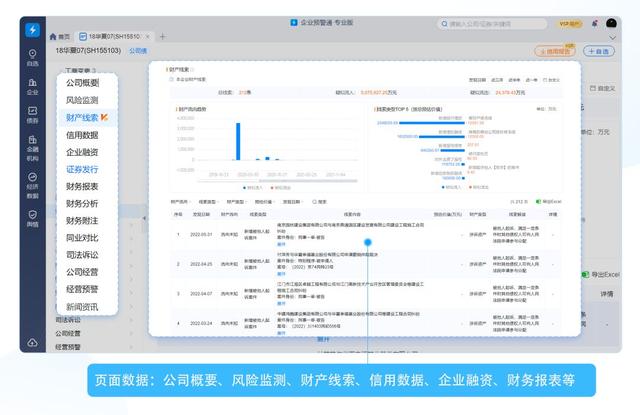The image size is (640, 415).
Task: Toggle 财产流出 legend in TOP5 chart
Action: pyautogui.click(x=479, y=187)
